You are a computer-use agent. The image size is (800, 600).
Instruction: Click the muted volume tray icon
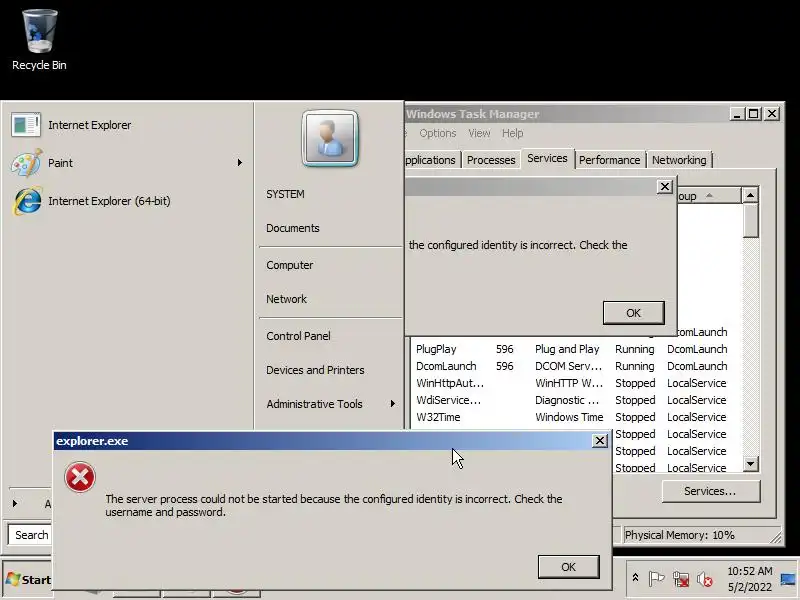coord(705,579)
